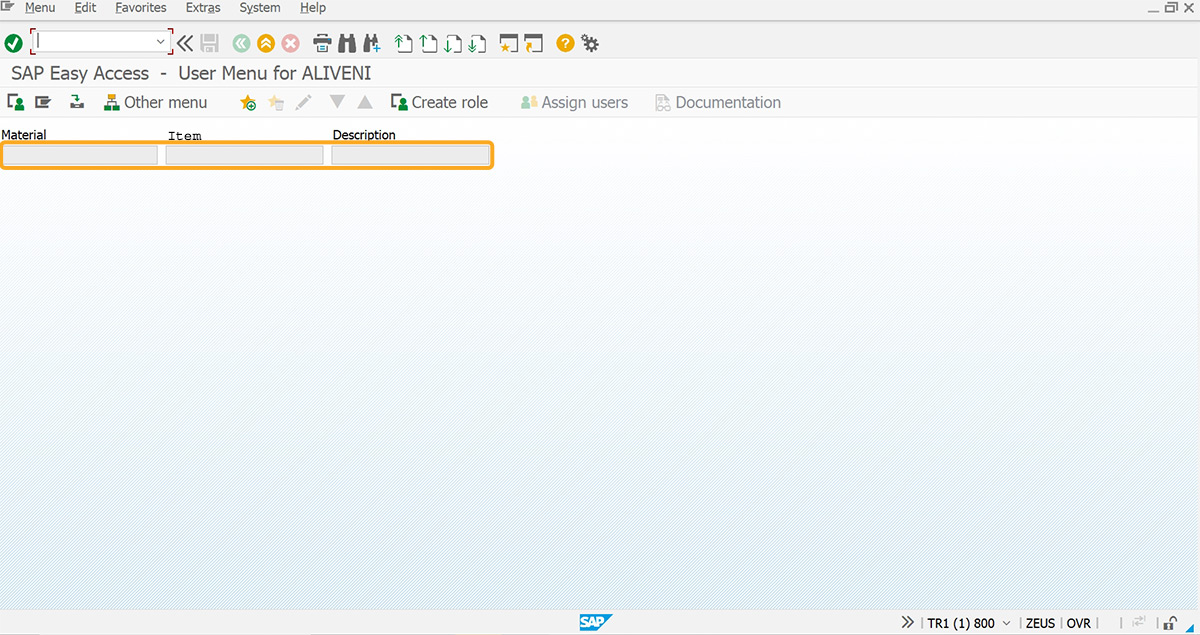Click the Assign users button

pyautogui.click(x=574, y=102)
